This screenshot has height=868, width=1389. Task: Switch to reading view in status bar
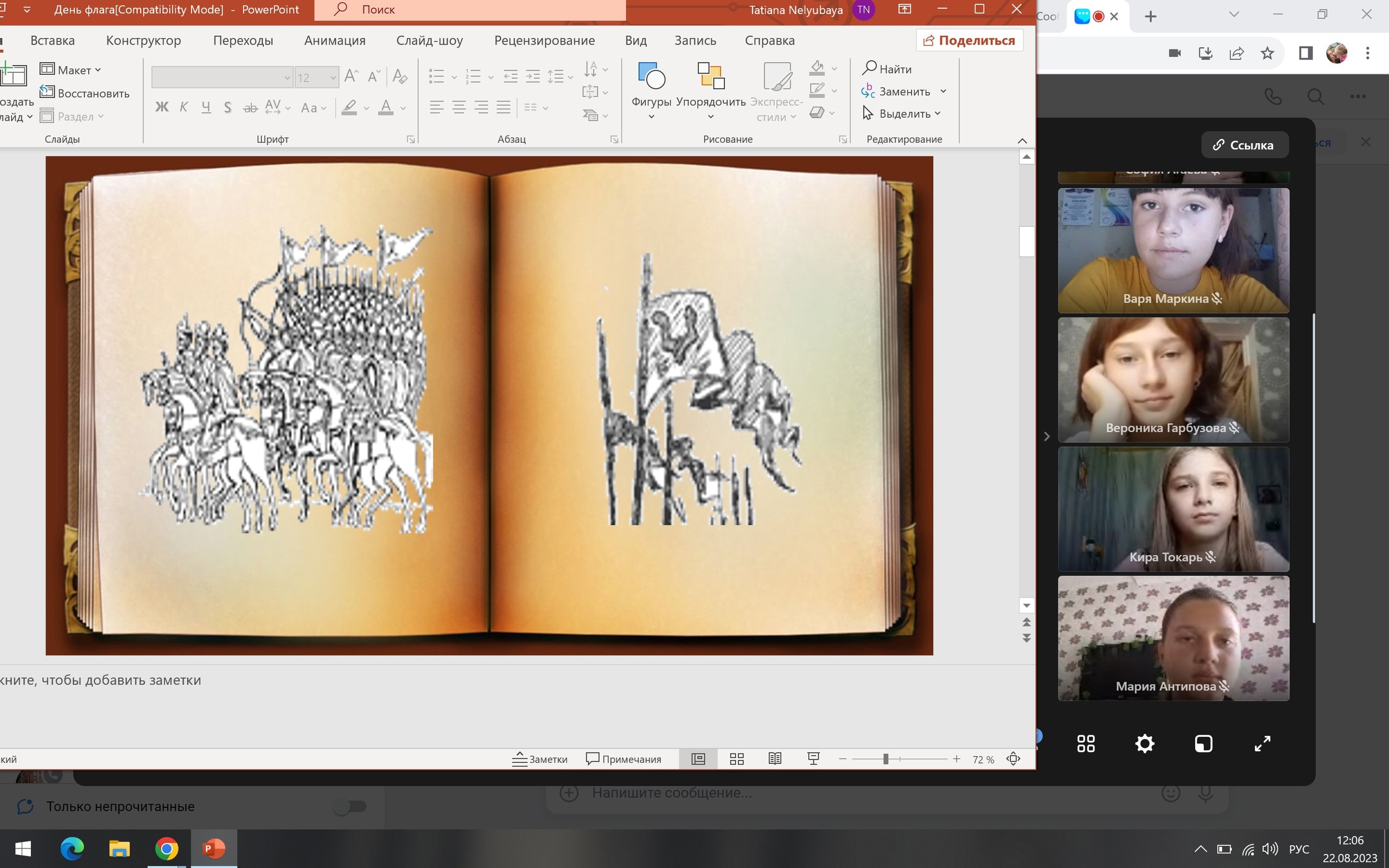point(775,759)
